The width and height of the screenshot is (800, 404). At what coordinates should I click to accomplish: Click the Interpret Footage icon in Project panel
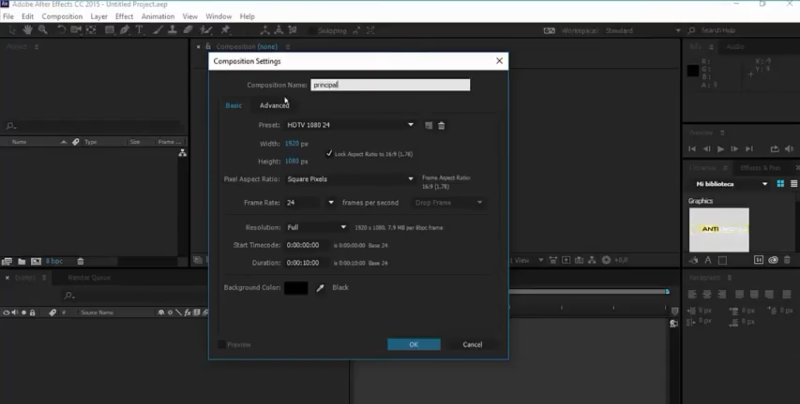[7, 261]
